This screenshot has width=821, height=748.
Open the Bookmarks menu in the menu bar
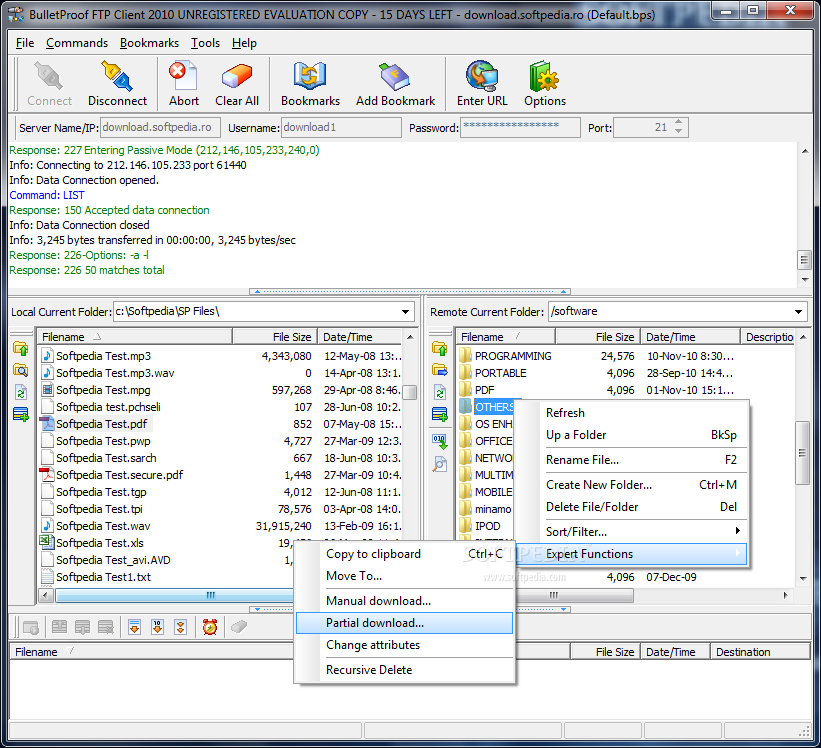[149, 43]
